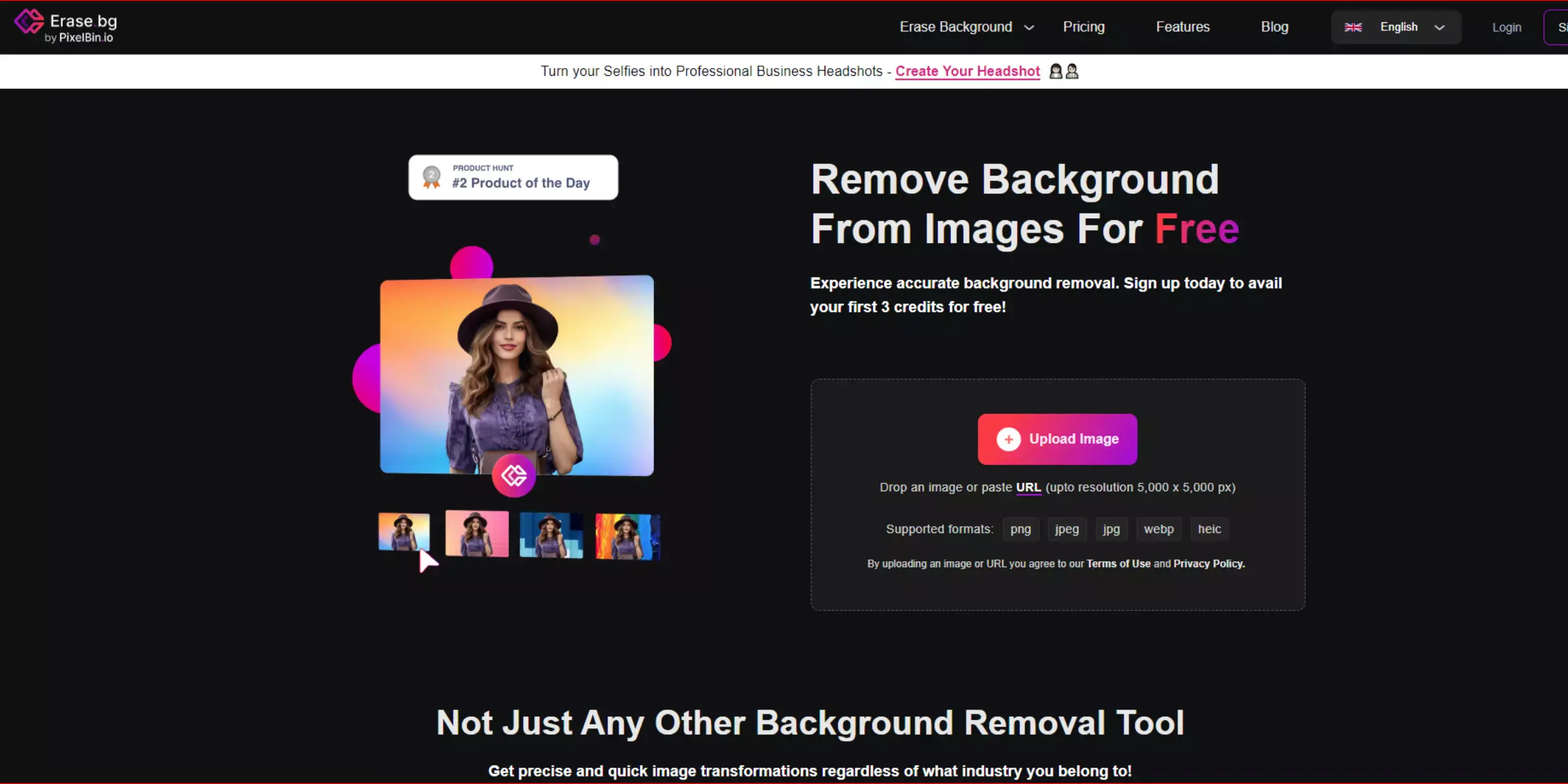This screenshot has height=784, width=1568.
Task: Expand the Erase Background dropdown menu
Action: coord(966,27)
